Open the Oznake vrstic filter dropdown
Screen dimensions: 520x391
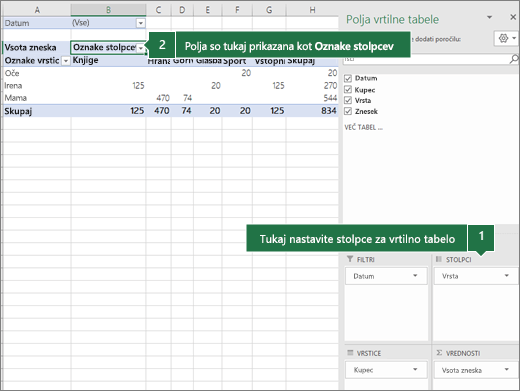click(x=66, y=61)
